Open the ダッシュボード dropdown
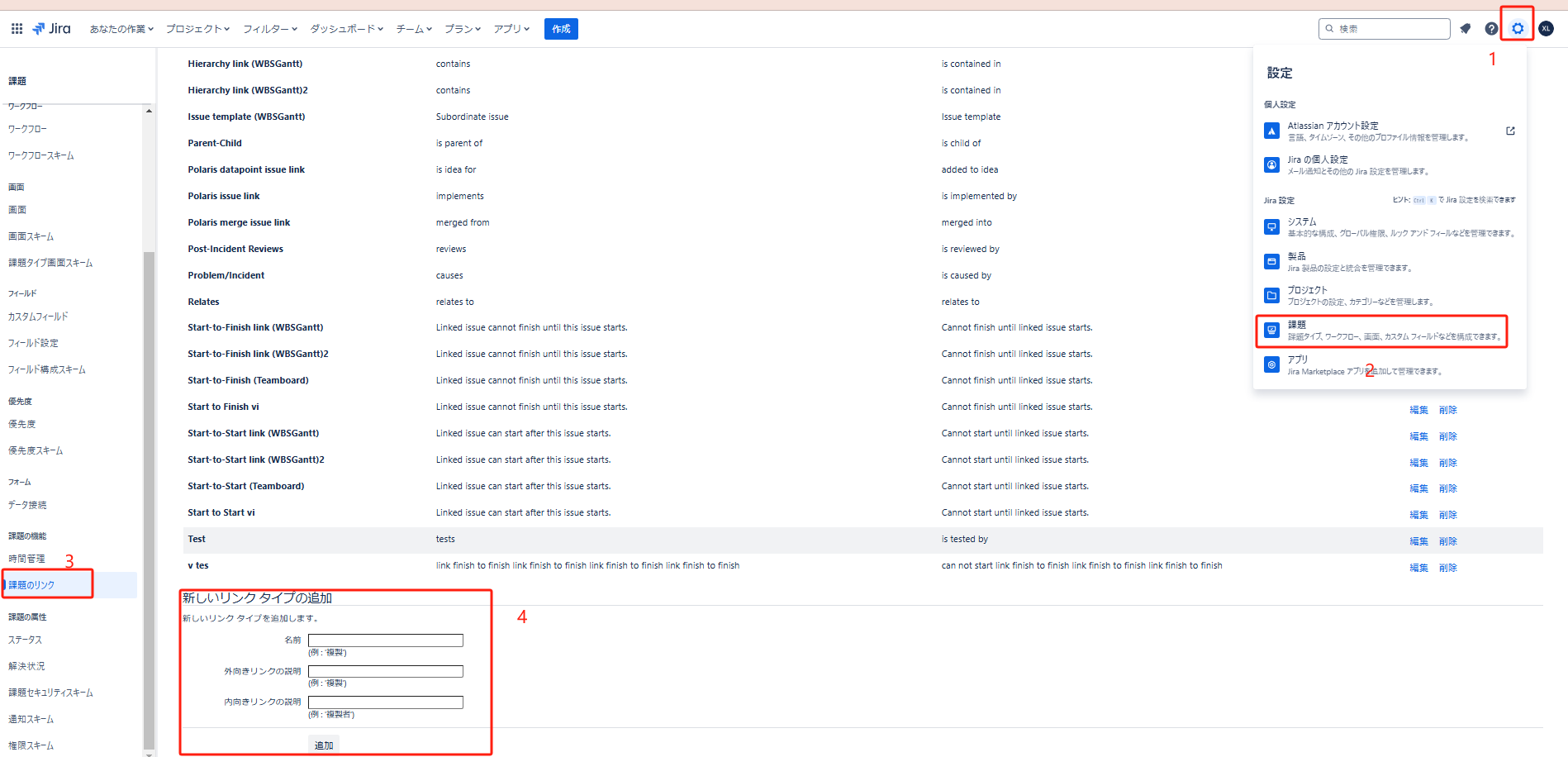This screenshot has width=1568, height=757. [x=346, y=29]
